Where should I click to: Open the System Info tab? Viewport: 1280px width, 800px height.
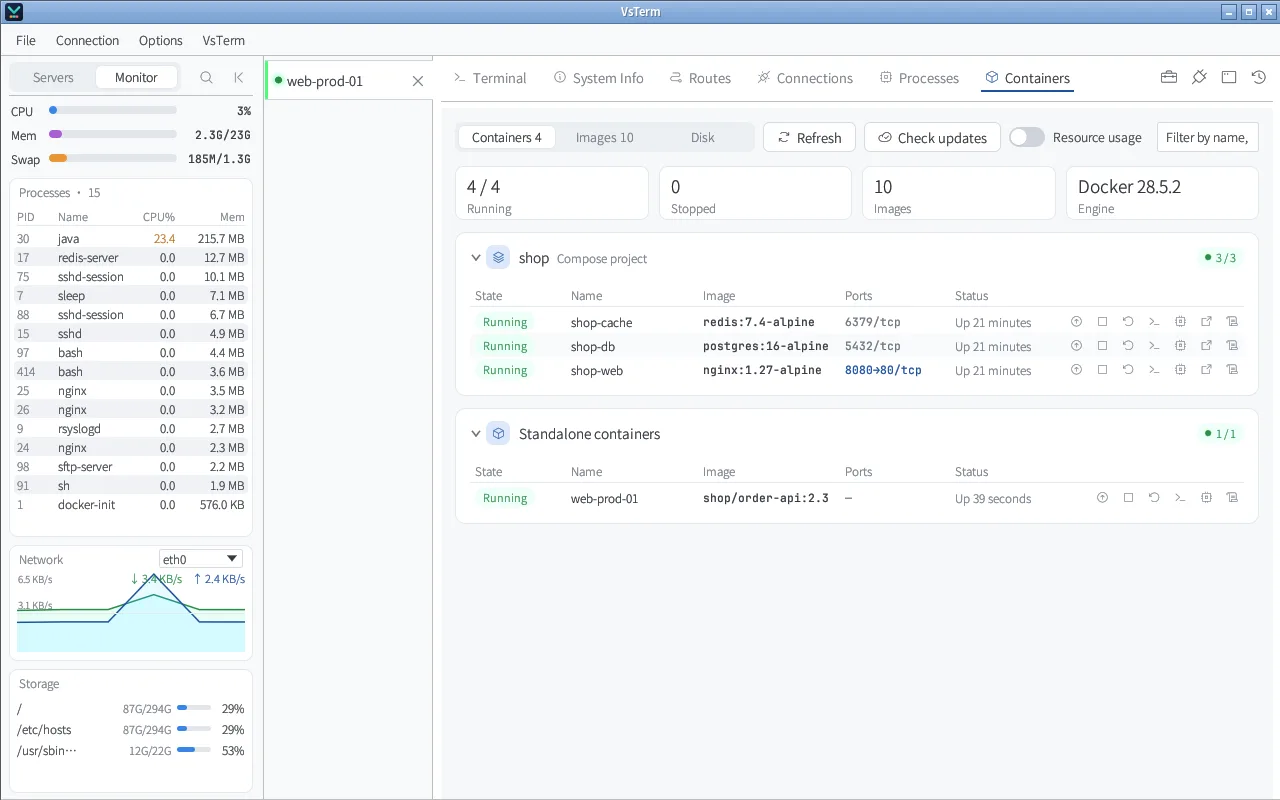(x=599, y=78)
